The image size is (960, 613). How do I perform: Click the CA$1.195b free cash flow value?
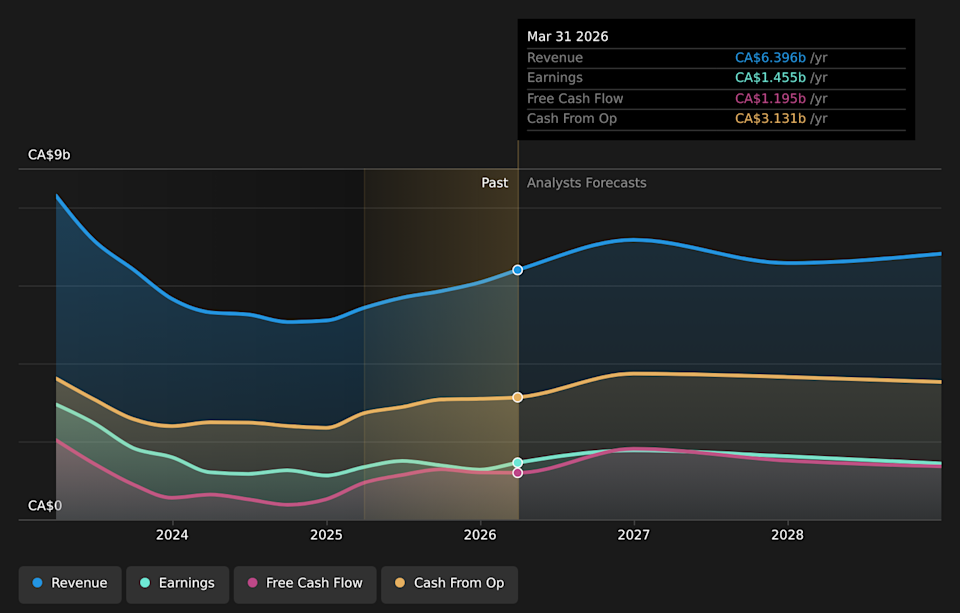(770, 99)
